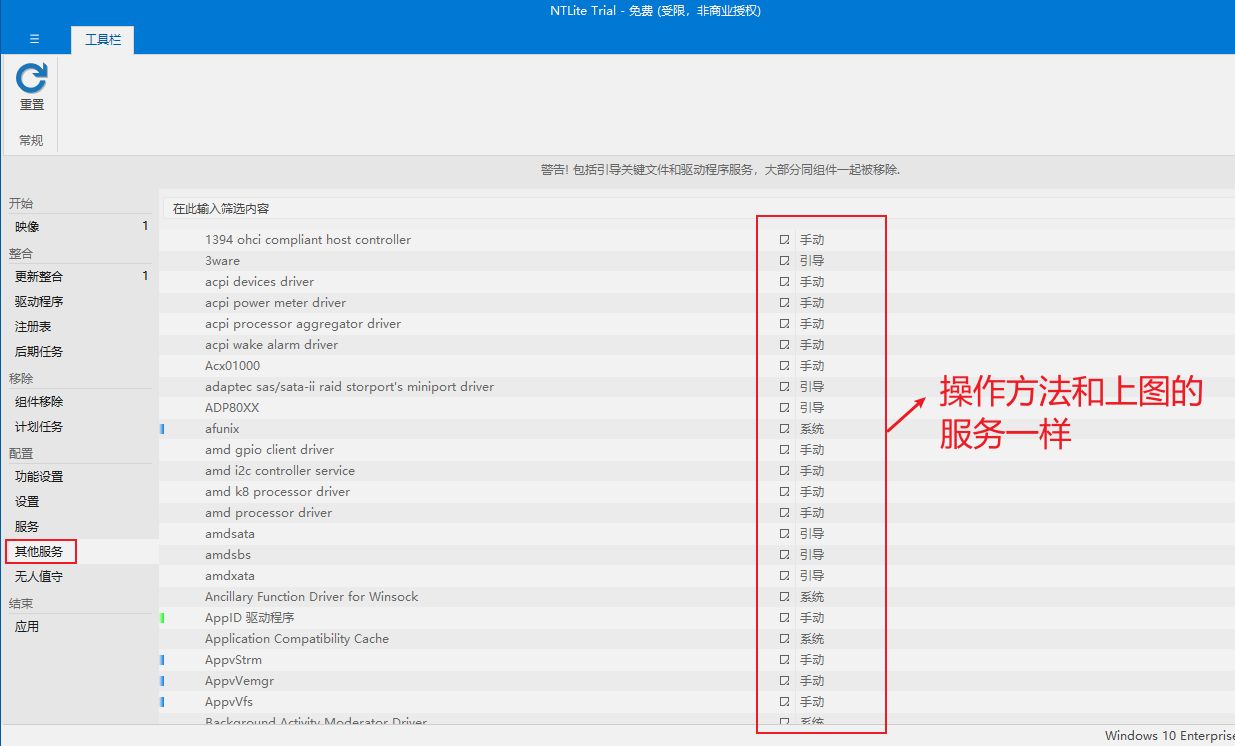Click the startup icon for amdsata row
The width and height of the screenshot is (1235, 746).
click(x=785, y=534)
